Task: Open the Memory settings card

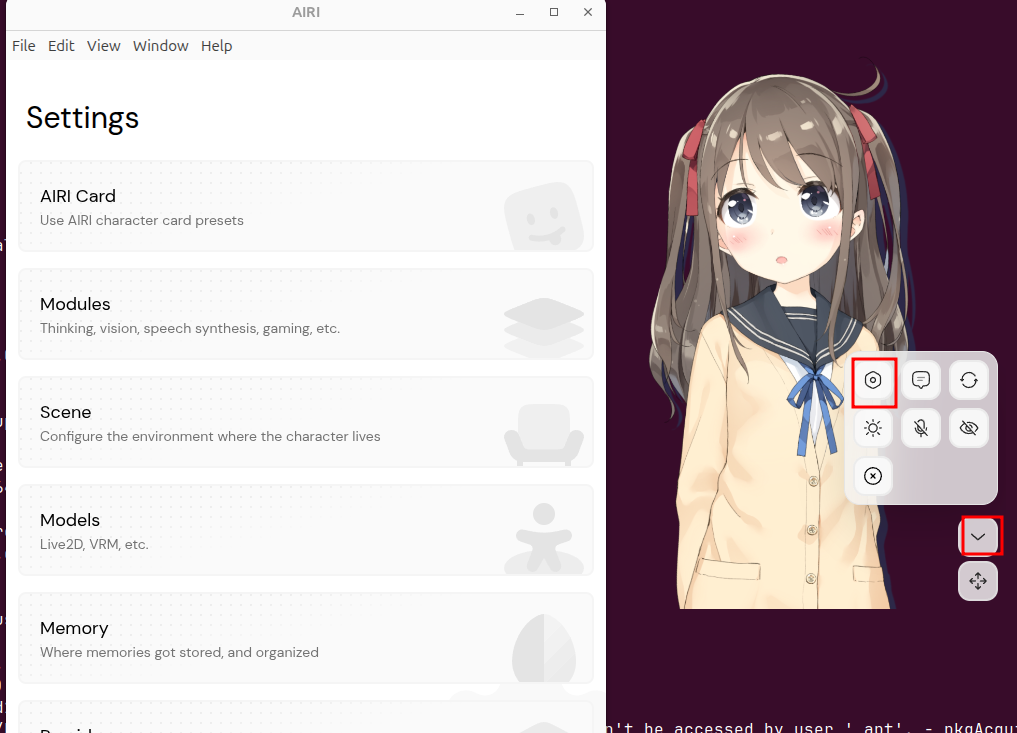Action: tap(305, 638)
